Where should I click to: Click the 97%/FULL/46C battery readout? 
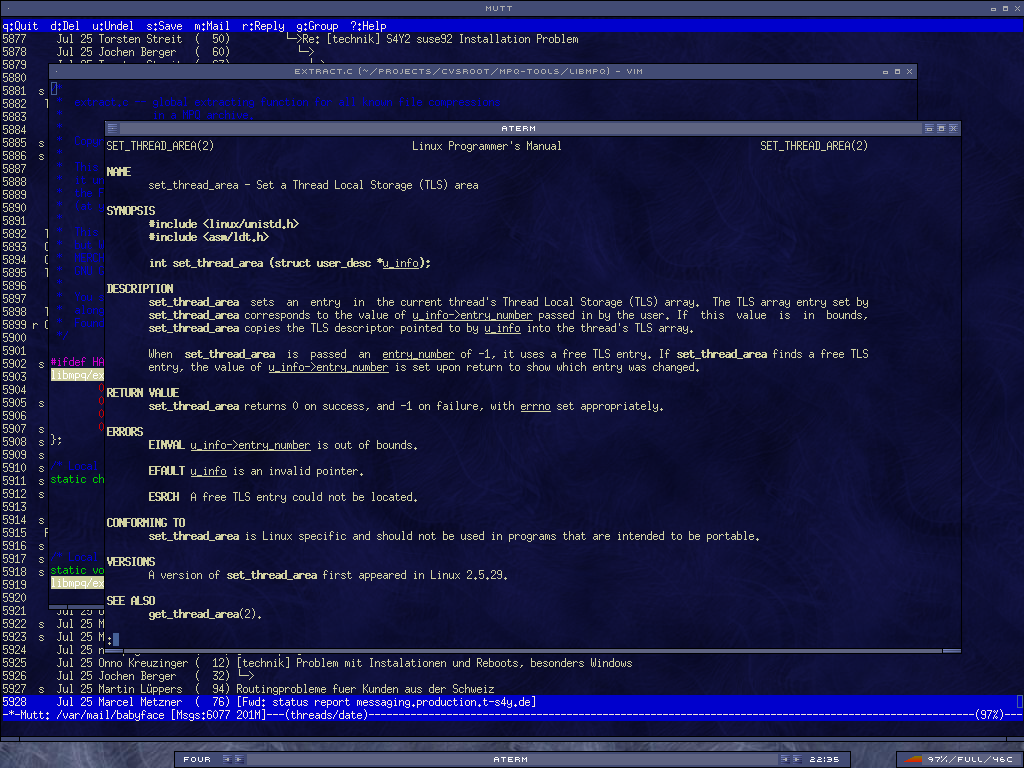click(x=970, y=759)
